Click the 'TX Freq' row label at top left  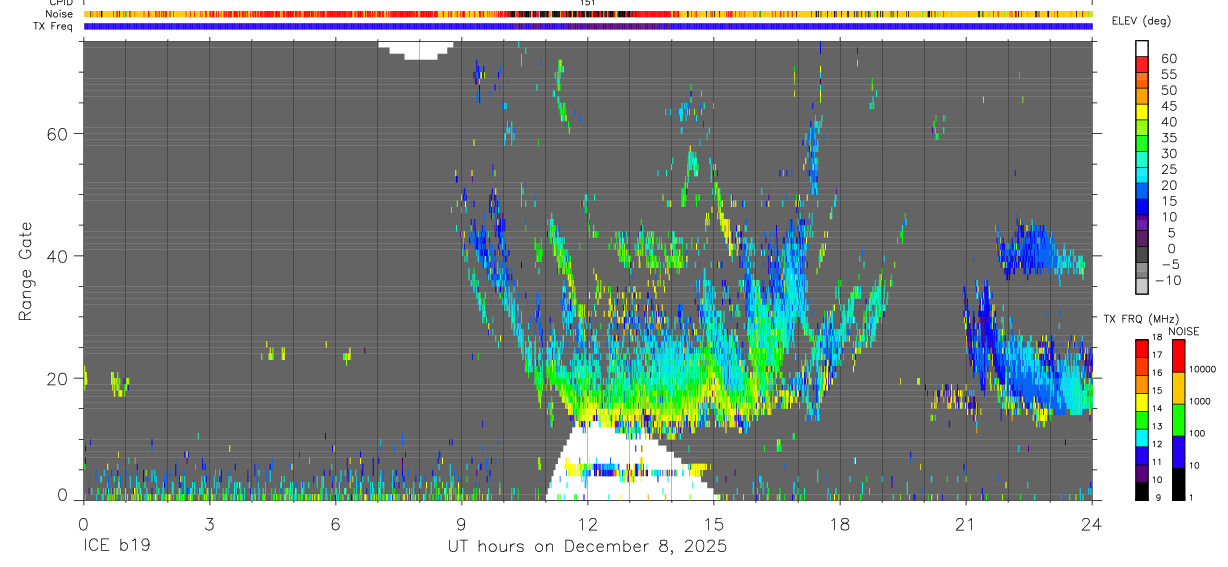[x=55, y=26]
